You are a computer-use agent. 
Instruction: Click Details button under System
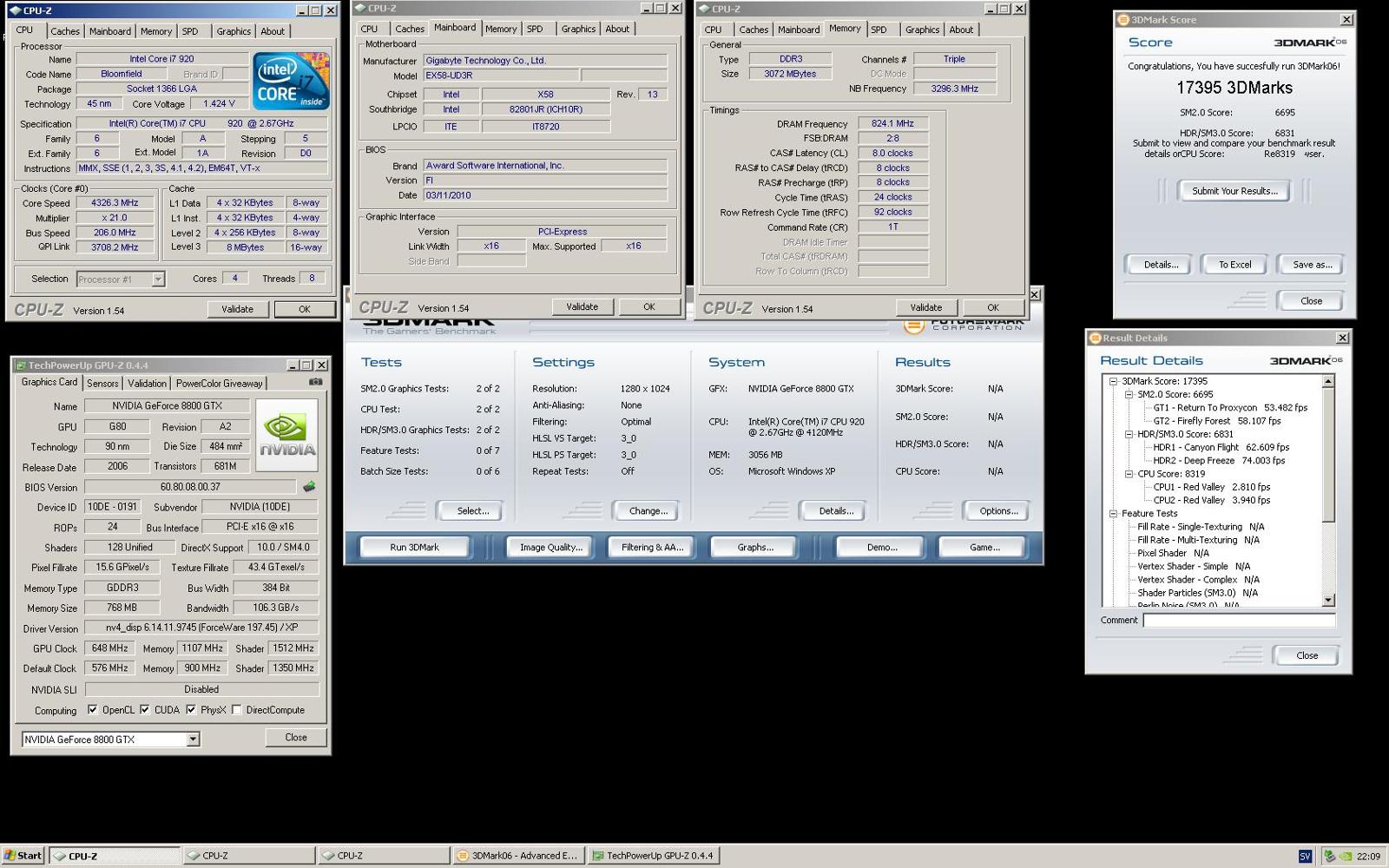click(x=836, y=510)
